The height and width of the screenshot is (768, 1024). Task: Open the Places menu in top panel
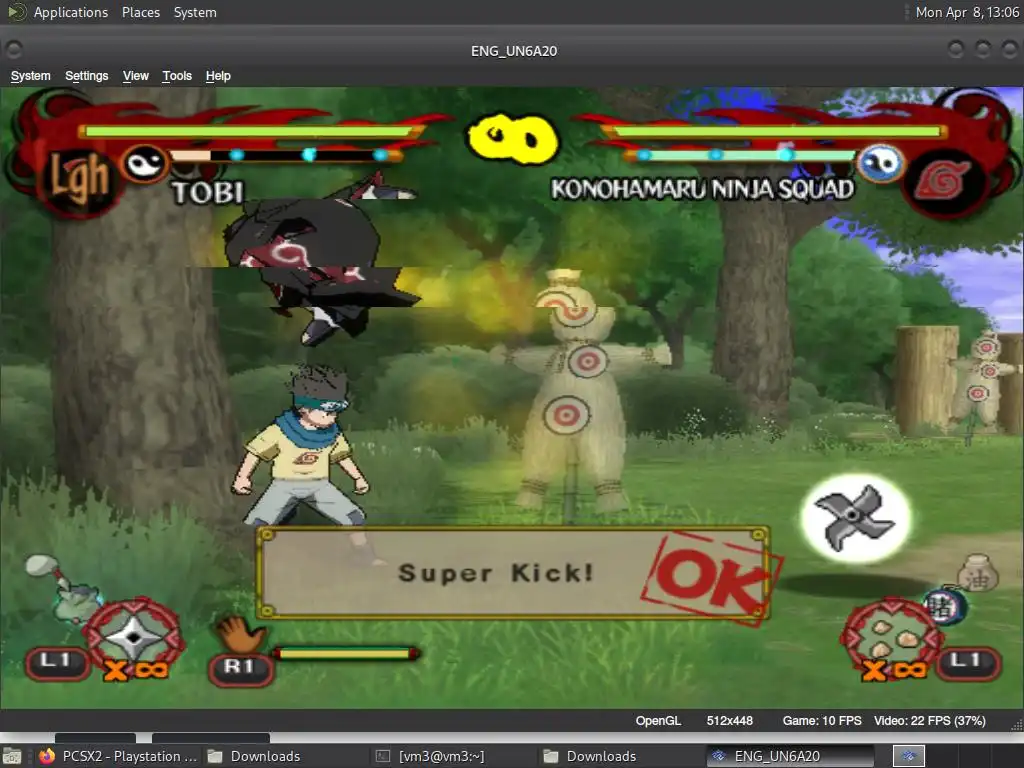[140, 12]
